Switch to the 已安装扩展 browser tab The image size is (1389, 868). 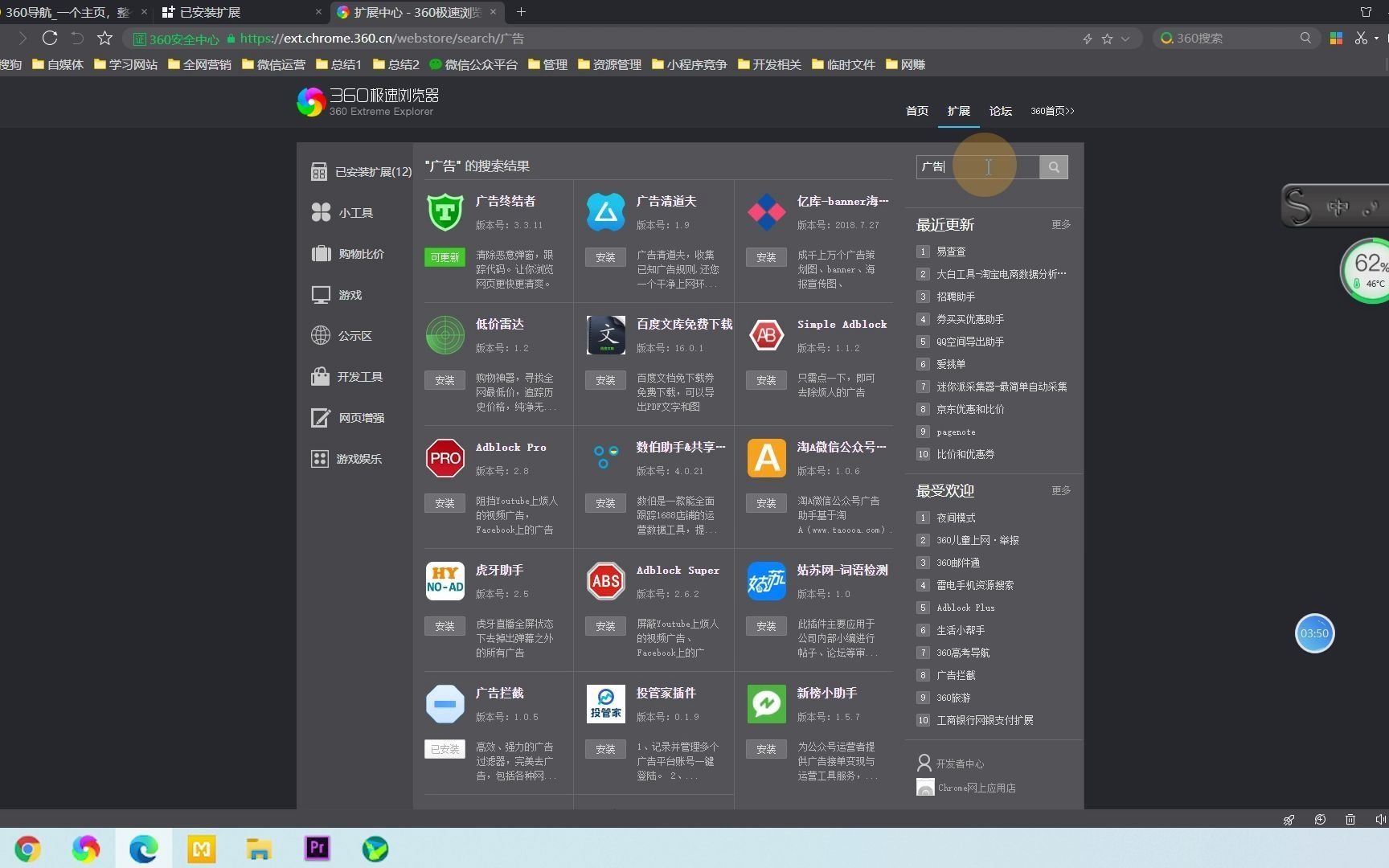[240, 12]
